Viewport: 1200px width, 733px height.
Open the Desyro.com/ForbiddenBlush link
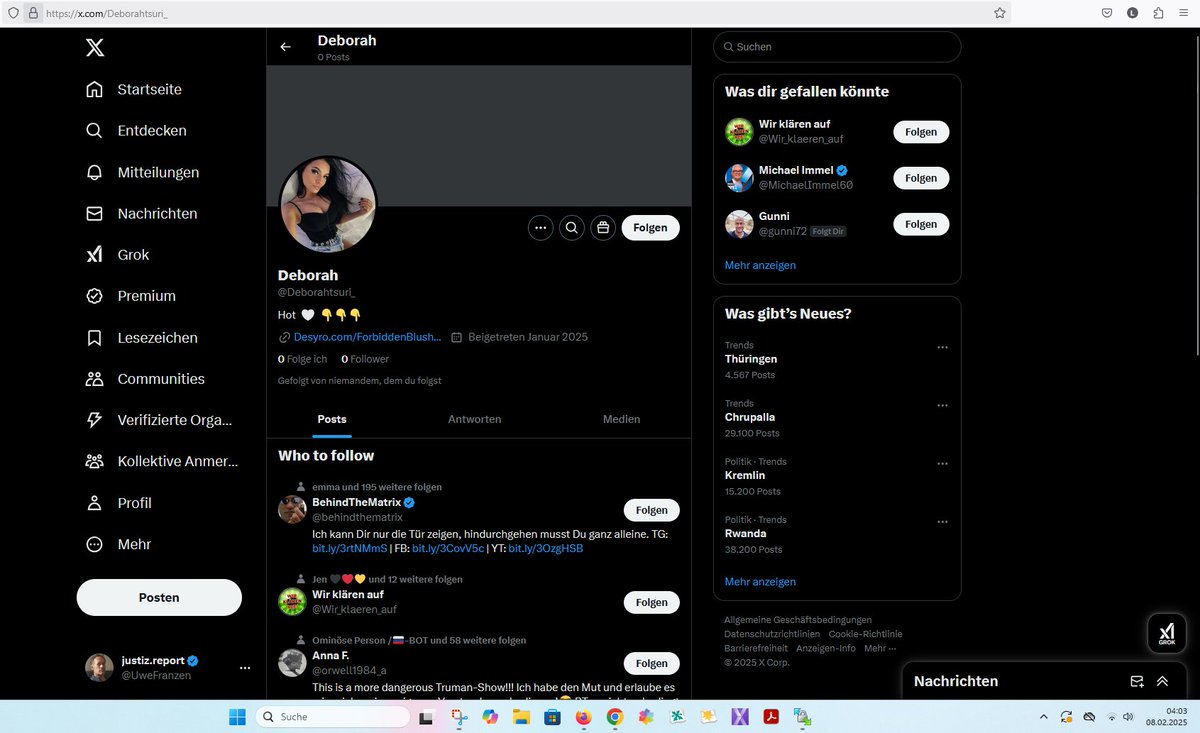coord(367,337)
